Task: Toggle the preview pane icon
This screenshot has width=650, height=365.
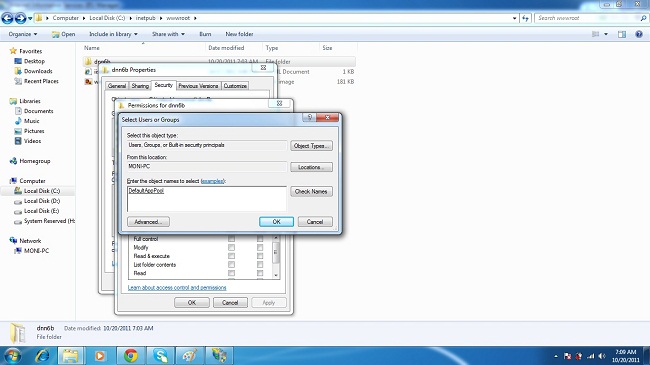Action: (x=622, y=34)
